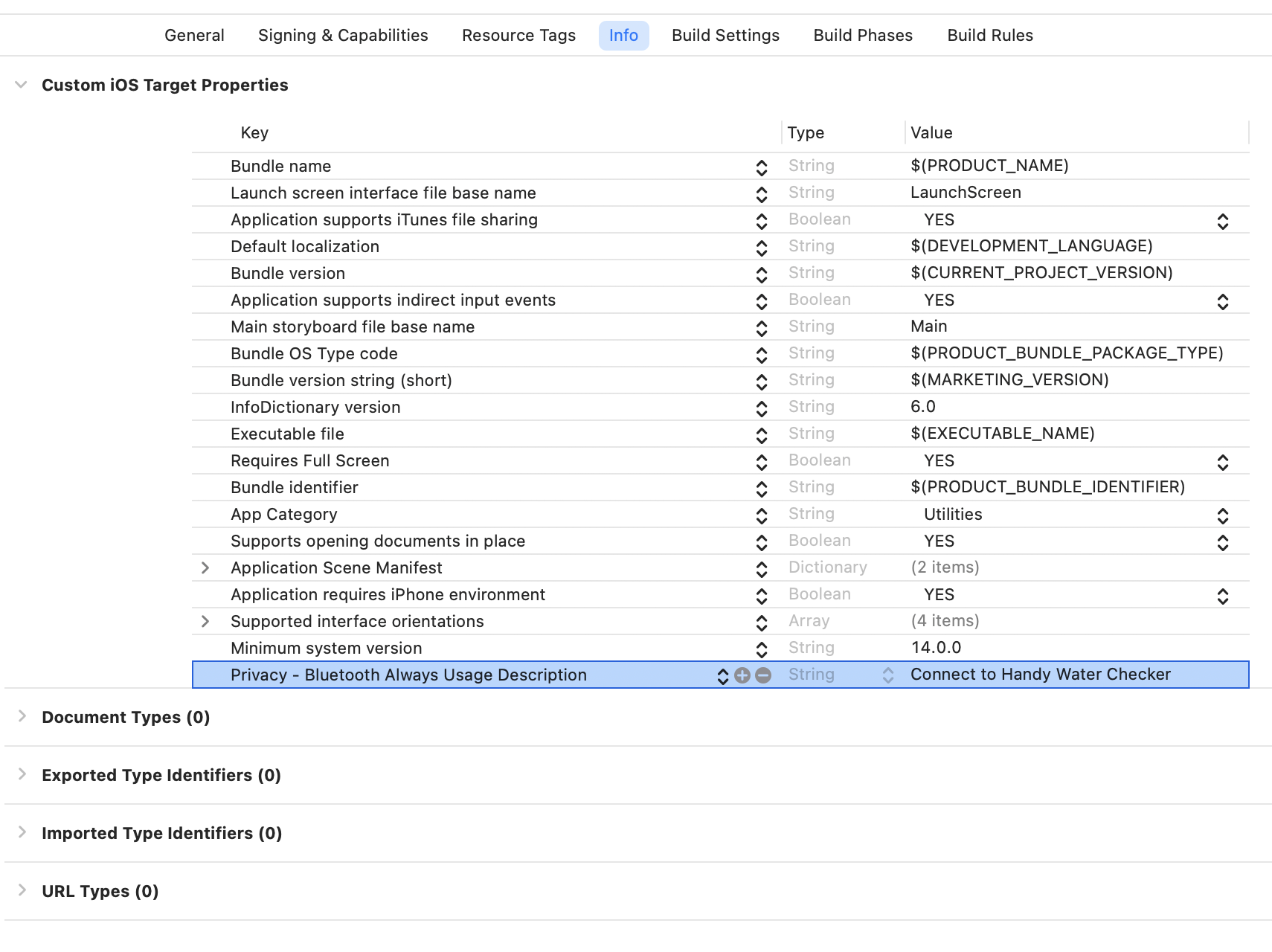Open key stepper for Bluetooth Always Usage row
The width and height of the screenshot is (1272, 952).
(722, 676)
